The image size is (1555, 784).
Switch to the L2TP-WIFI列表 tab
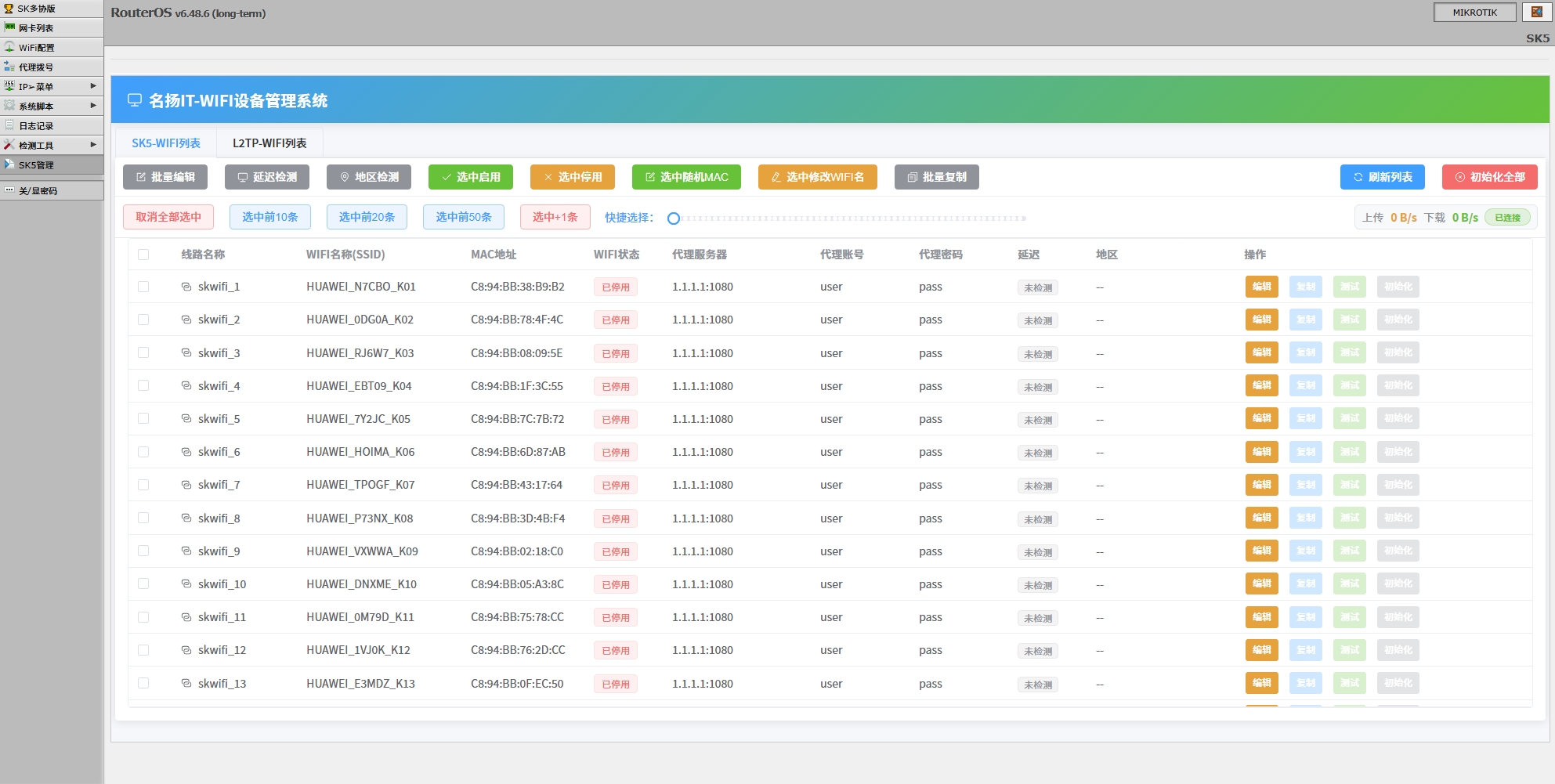tap(269, 143)
